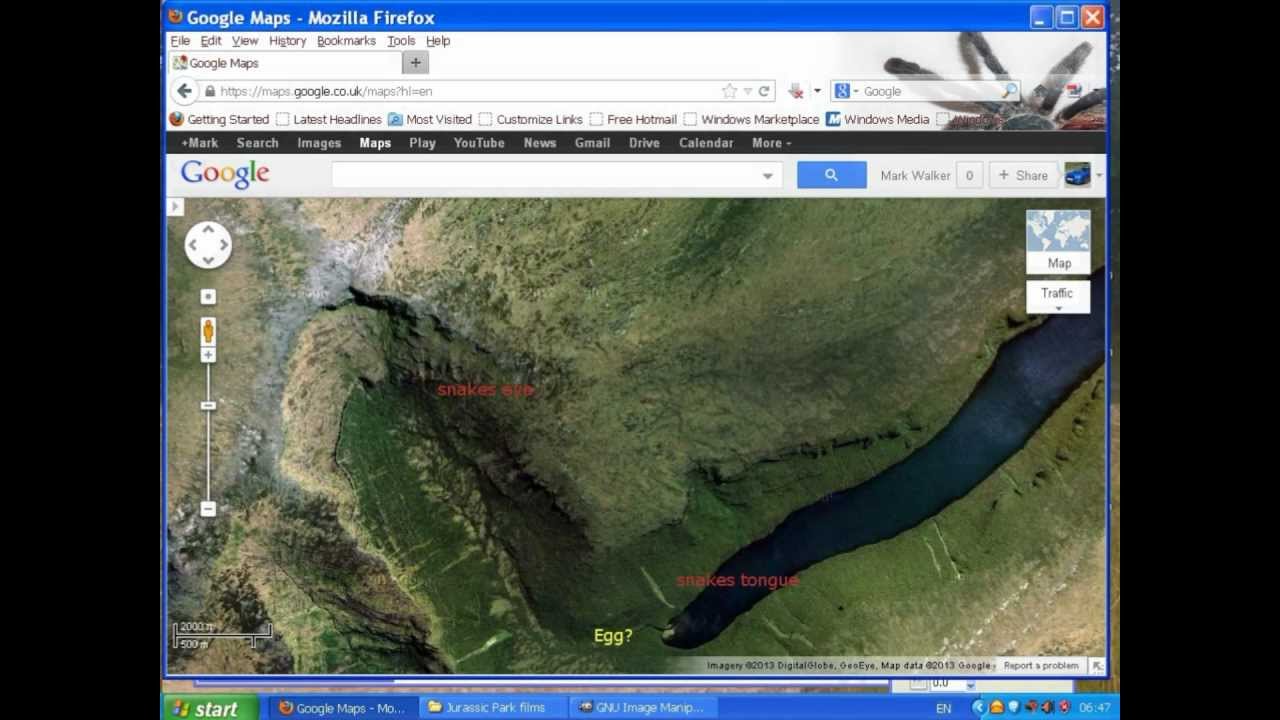Click the Firefox icon beside Getting Started bookmark

point(177,119)
